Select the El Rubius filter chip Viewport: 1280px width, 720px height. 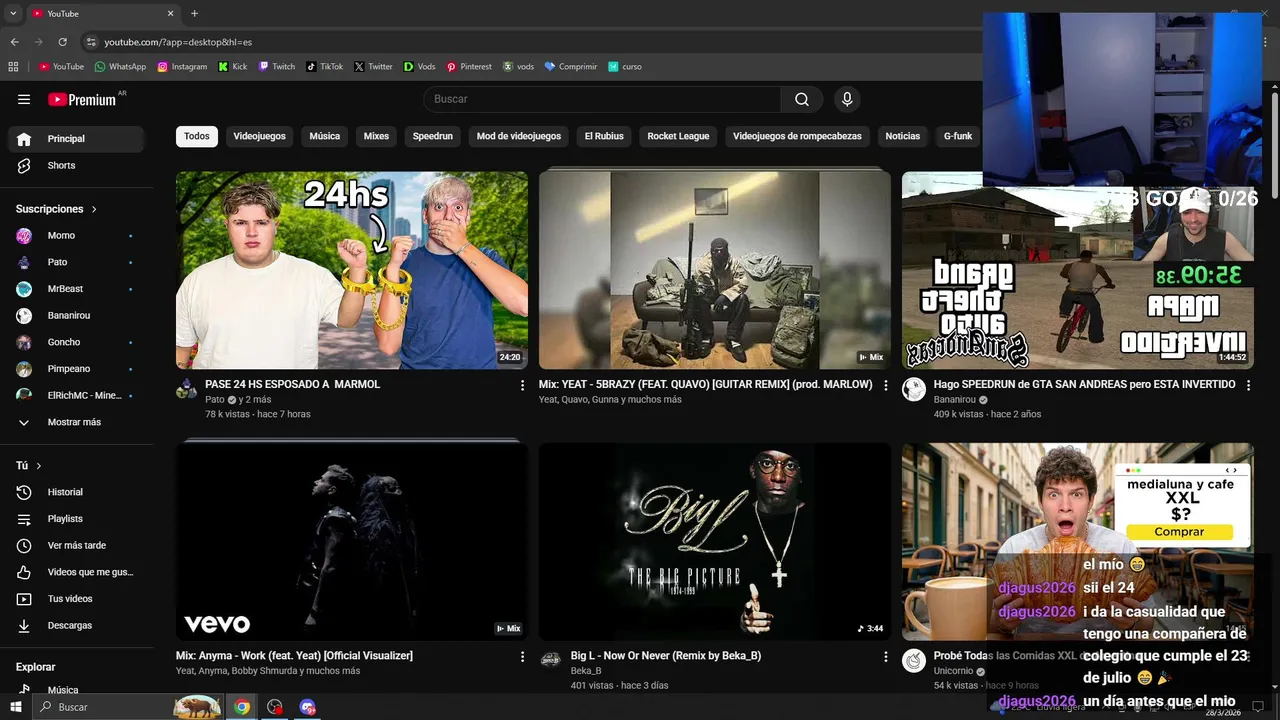(604, 136)
